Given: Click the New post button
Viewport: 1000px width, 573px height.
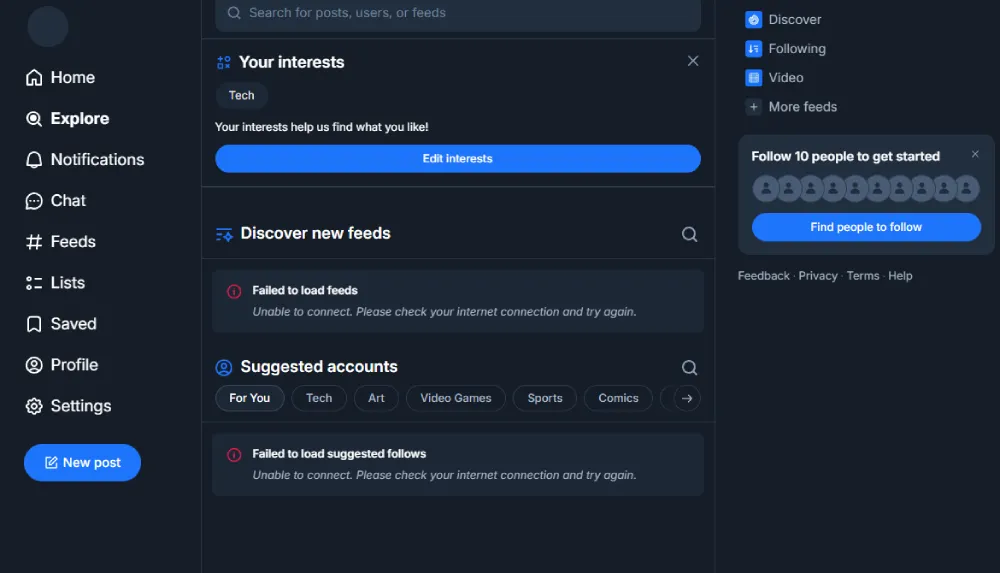Looking at the screenshot, I should [x=82, y=462].
